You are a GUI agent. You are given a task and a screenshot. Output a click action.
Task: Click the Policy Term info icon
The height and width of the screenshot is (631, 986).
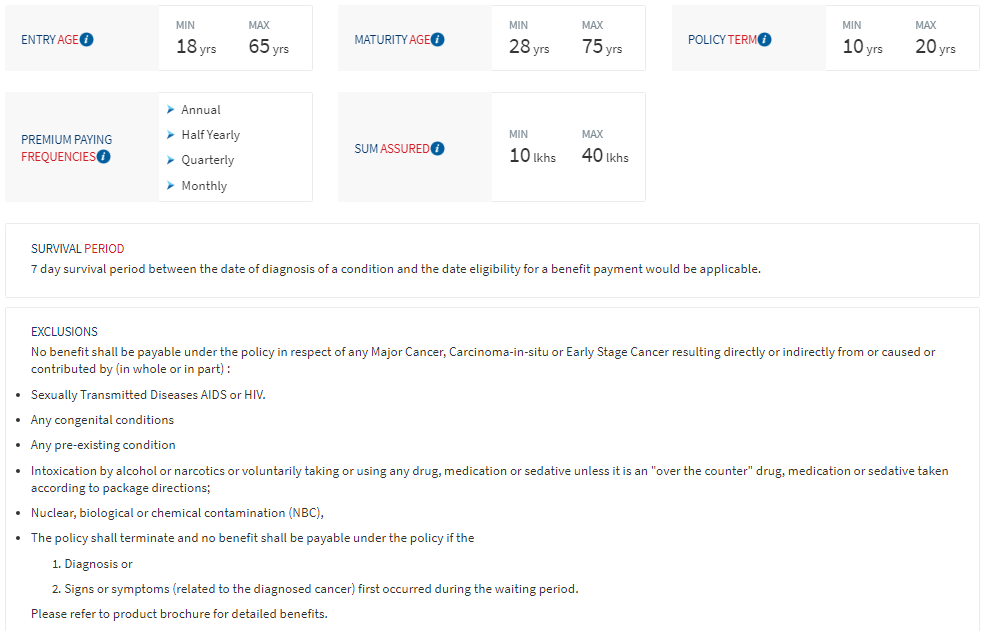coord(765,40)
